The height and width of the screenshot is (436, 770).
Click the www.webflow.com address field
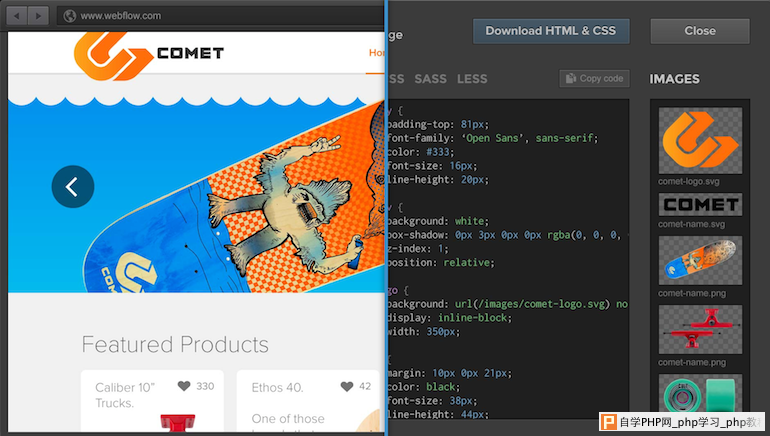click(x=220, y=16)
